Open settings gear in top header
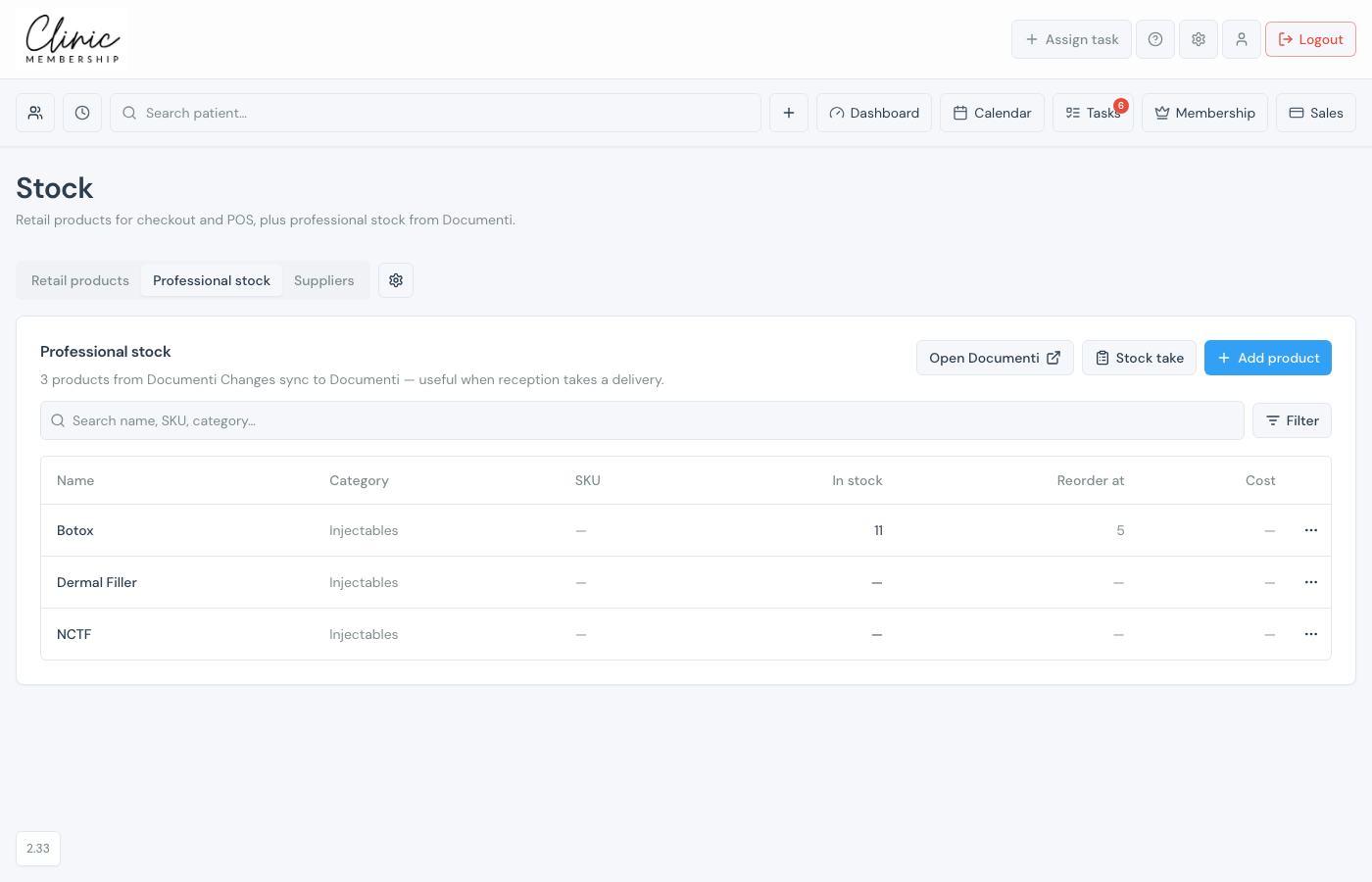The width and height of the screenshot is (1372, 882). 1199,39
